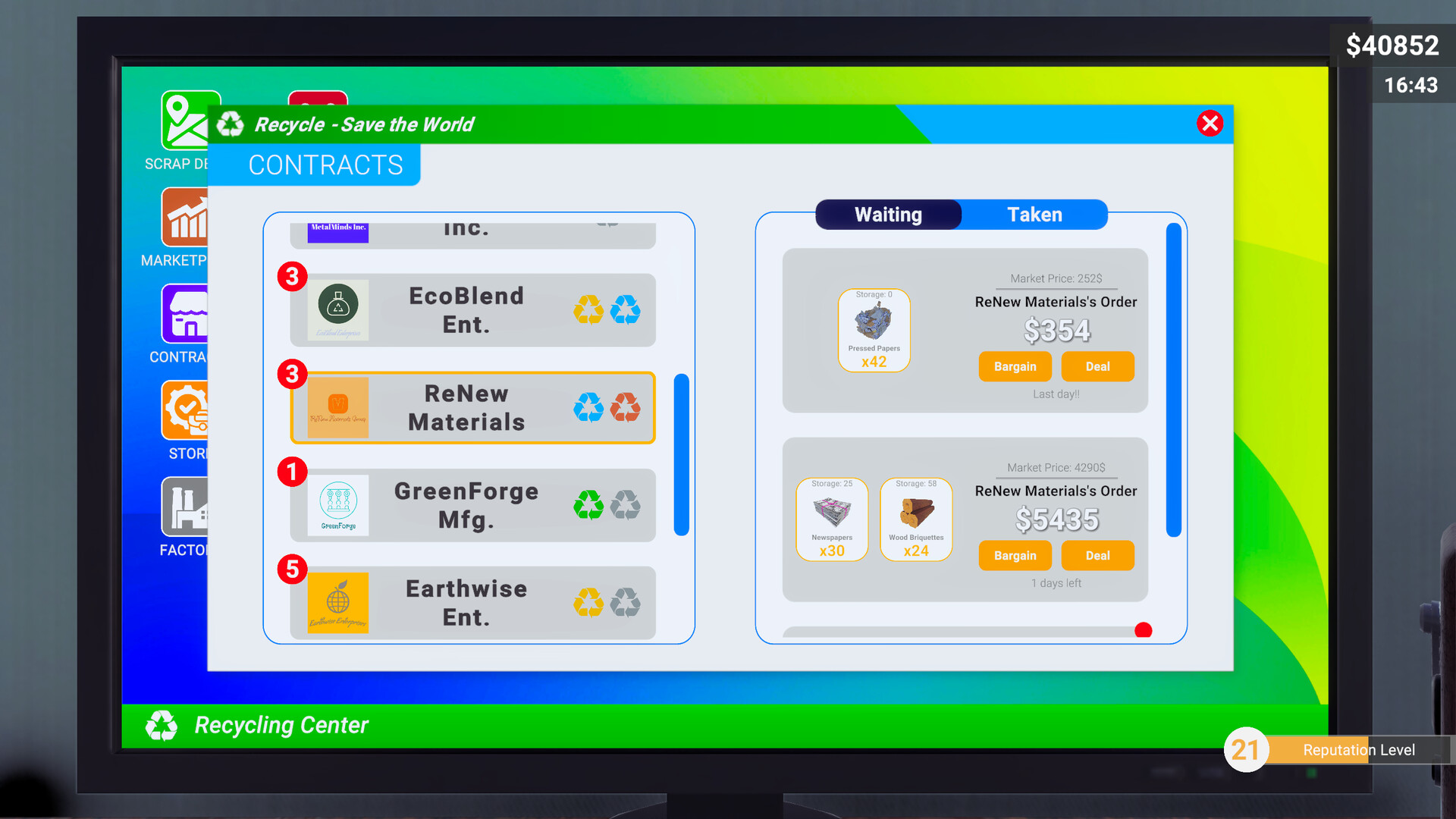Screen dimensions: 1456x819
Task: Close the Contracts panel
Action: (1209, 123)
